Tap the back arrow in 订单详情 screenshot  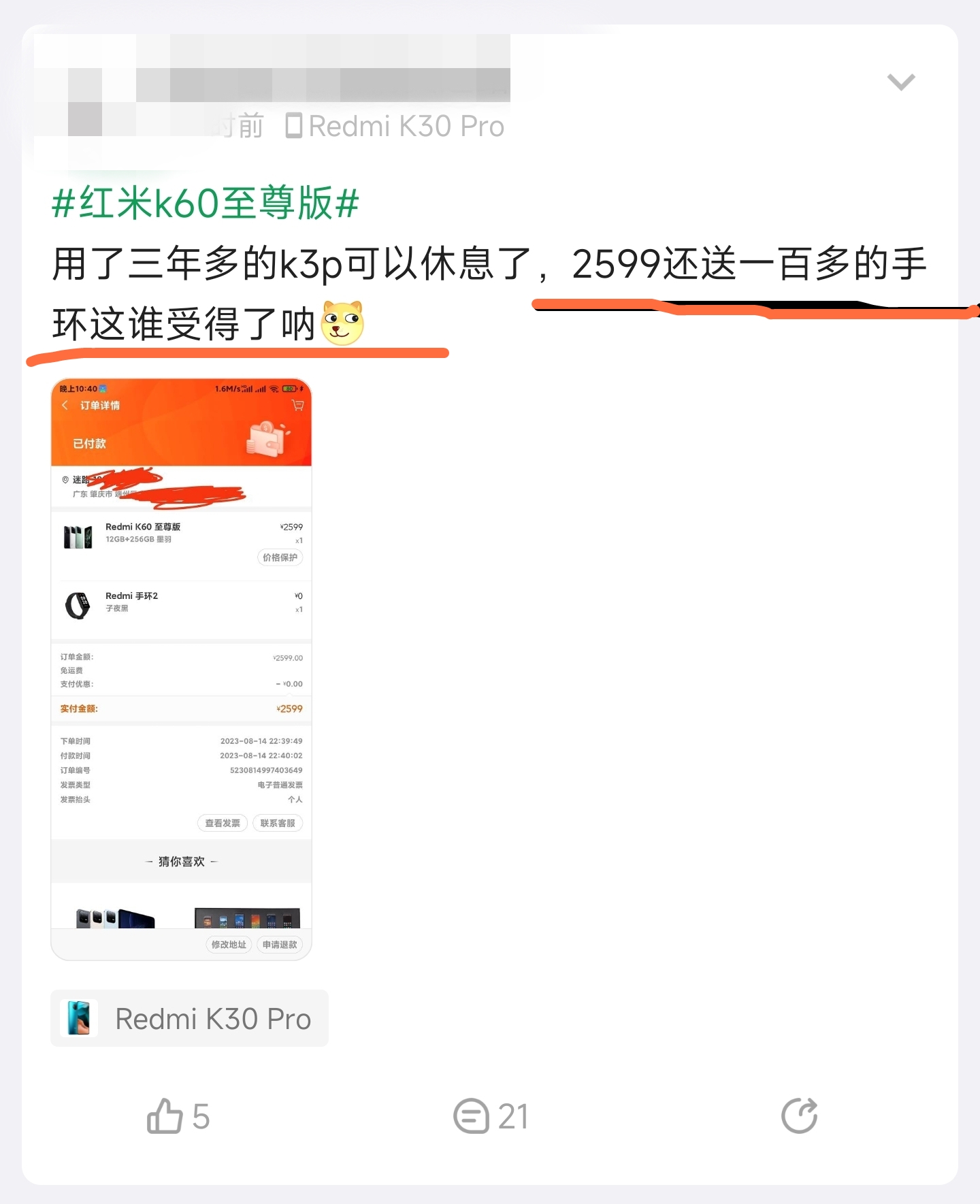pos(65,405)
